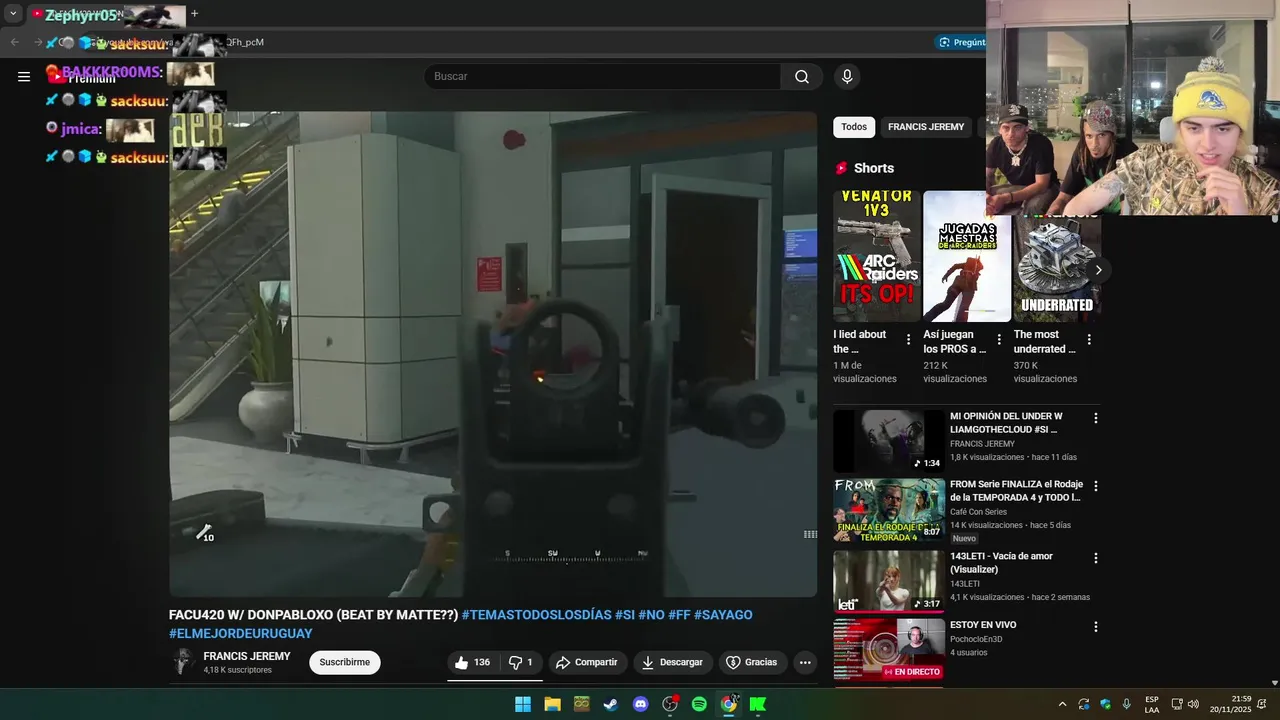Image resolution: width=1280 pixels, height=720 pixels.
Task: Open hashtag #TEMASTODOSLOSDÍAS
Action: point(536,615)
